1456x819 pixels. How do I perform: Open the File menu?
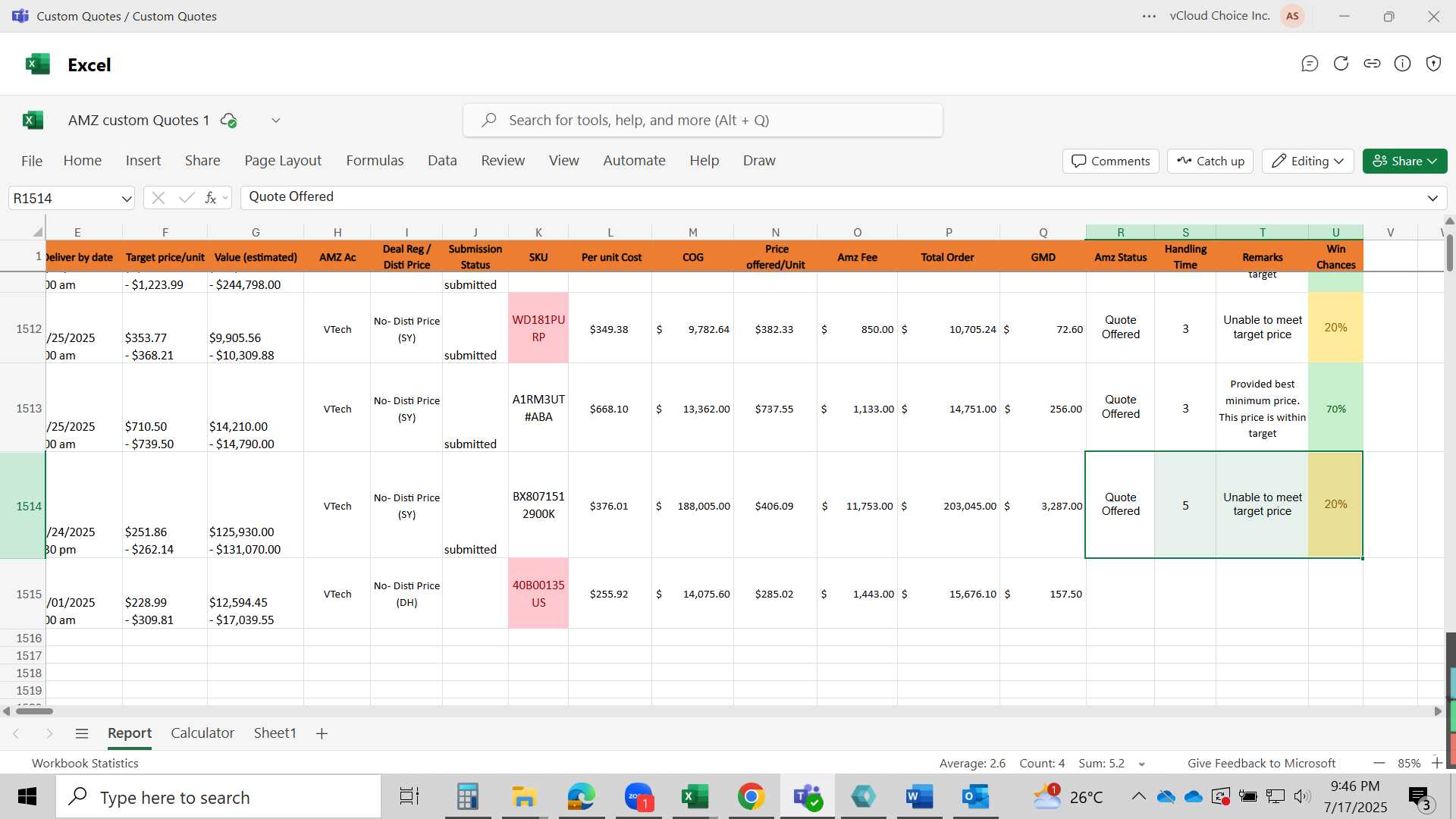[x=32, y=161]
